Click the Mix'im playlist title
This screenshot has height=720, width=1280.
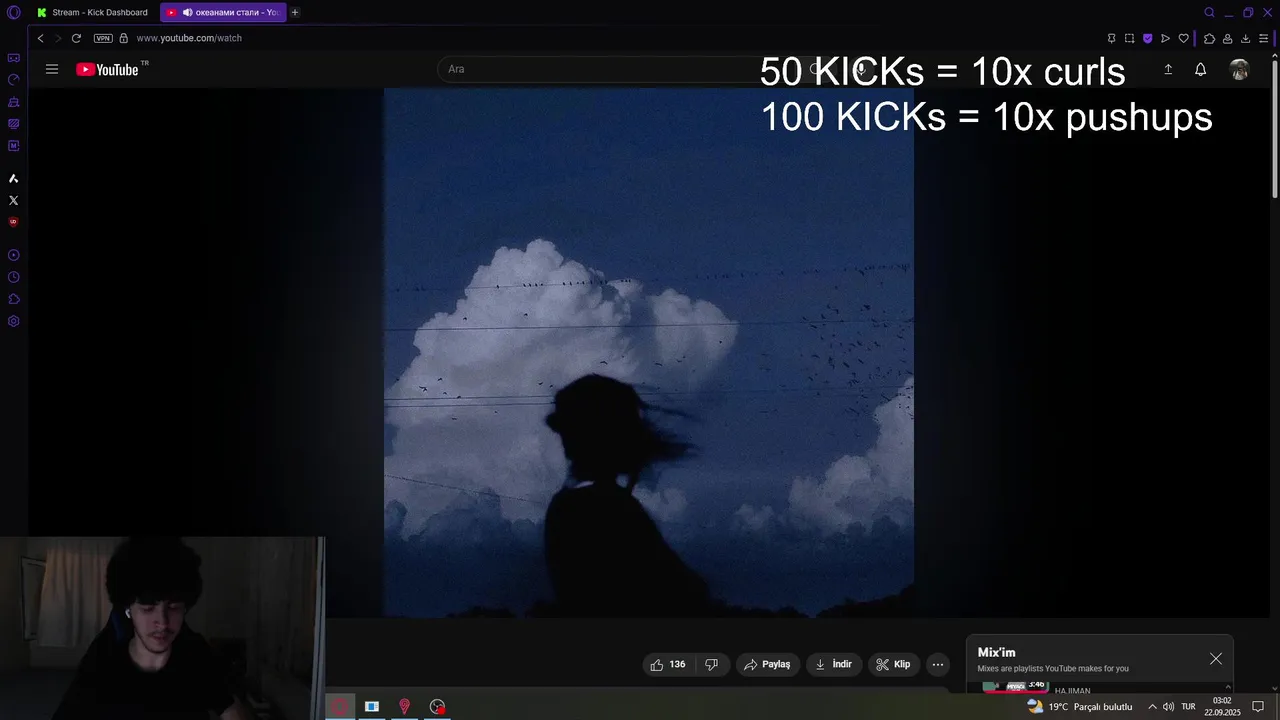(x=996, y=653)
